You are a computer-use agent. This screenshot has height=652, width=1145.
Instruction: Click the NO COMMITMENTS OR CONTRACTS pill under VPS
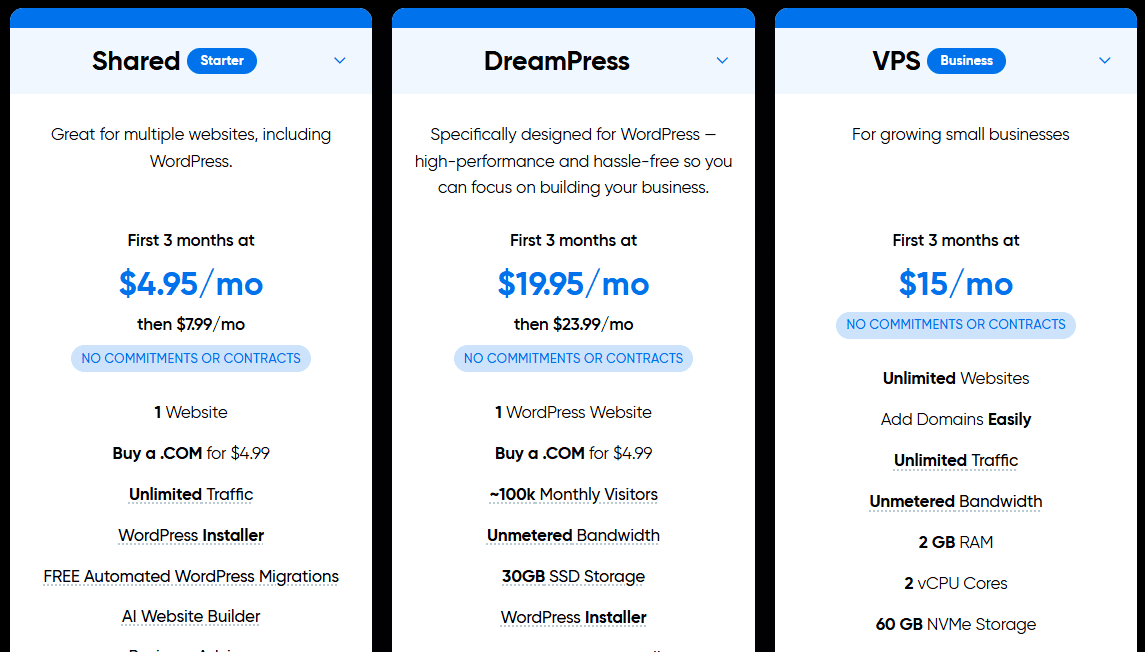955,325
